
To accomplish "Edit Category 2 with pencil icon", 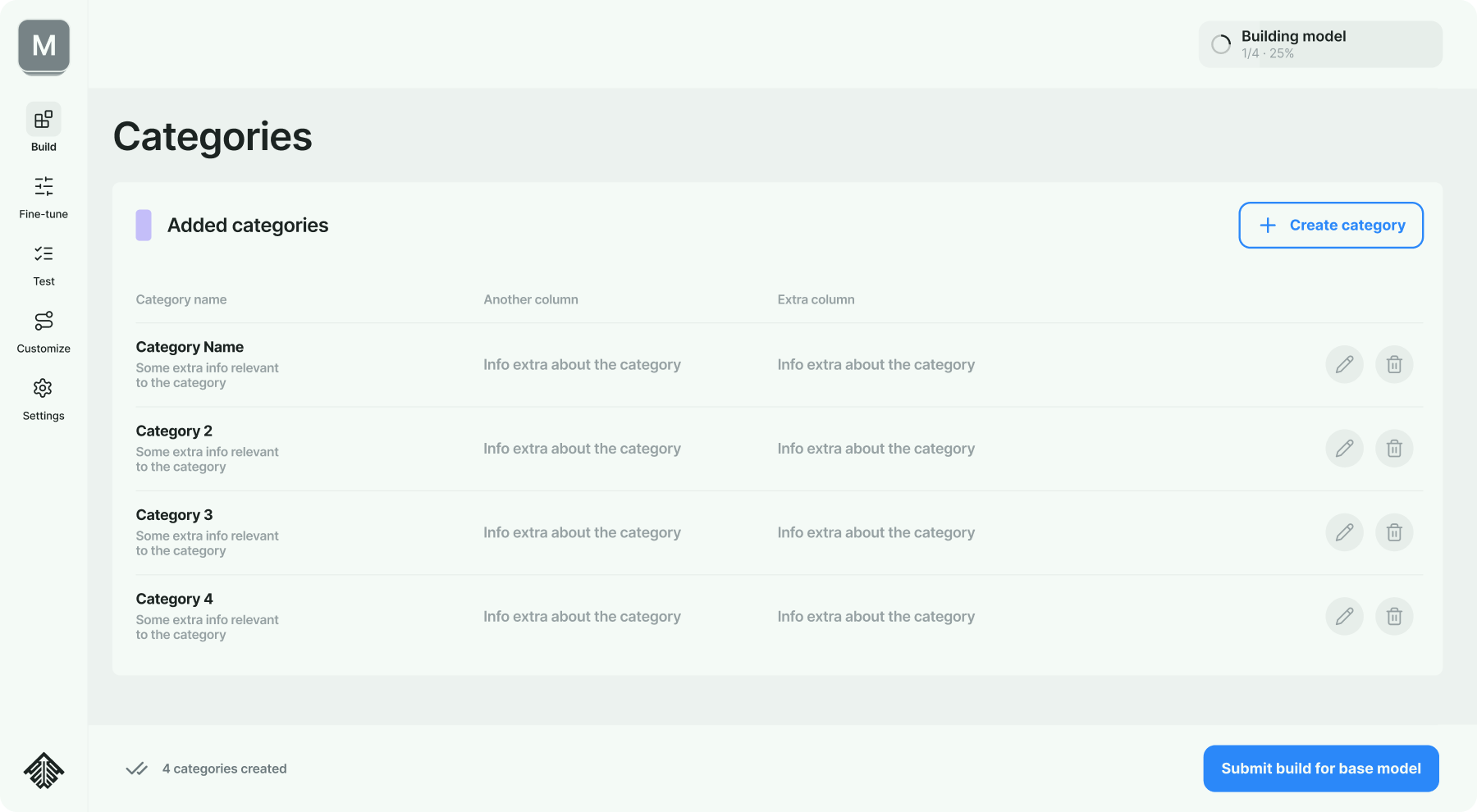I will (1344, 449).
